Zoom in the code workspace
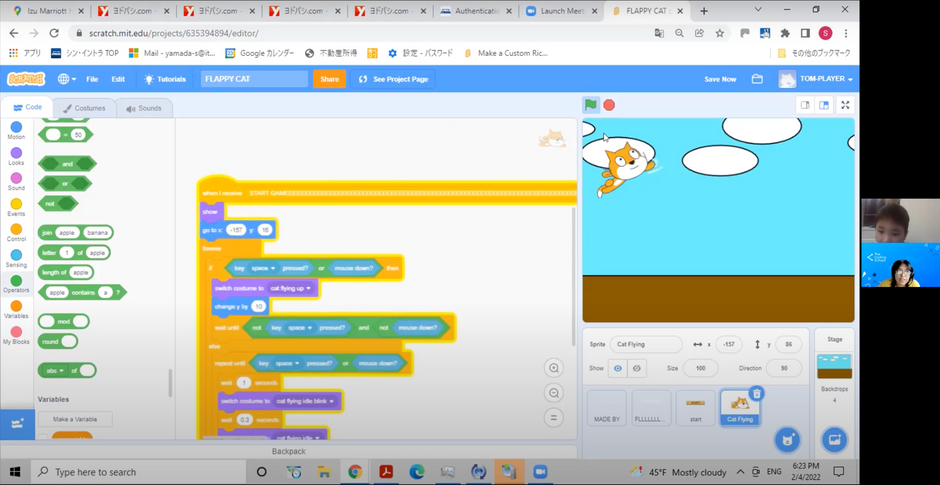 pos(554,367)
